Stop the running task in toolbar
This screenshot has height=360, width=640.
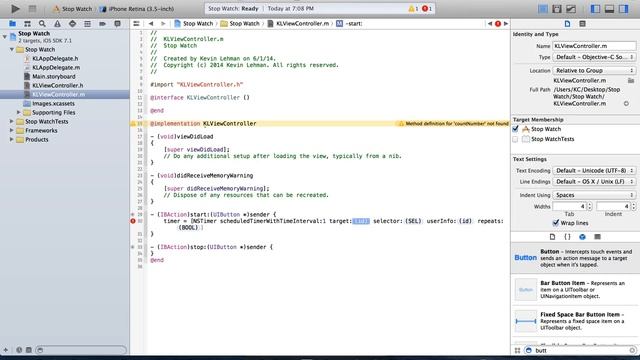tap(32, 8)
